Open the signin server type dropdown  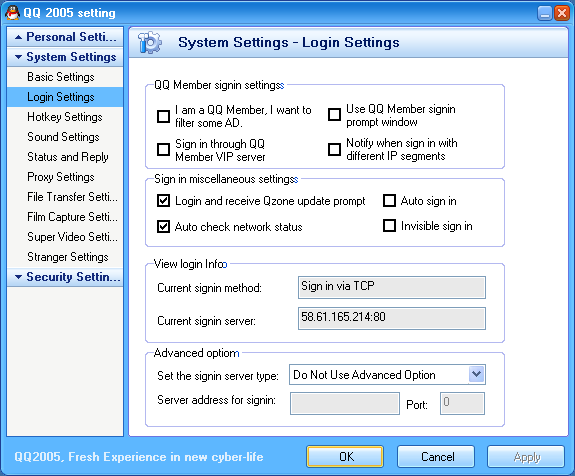[476, 374]
